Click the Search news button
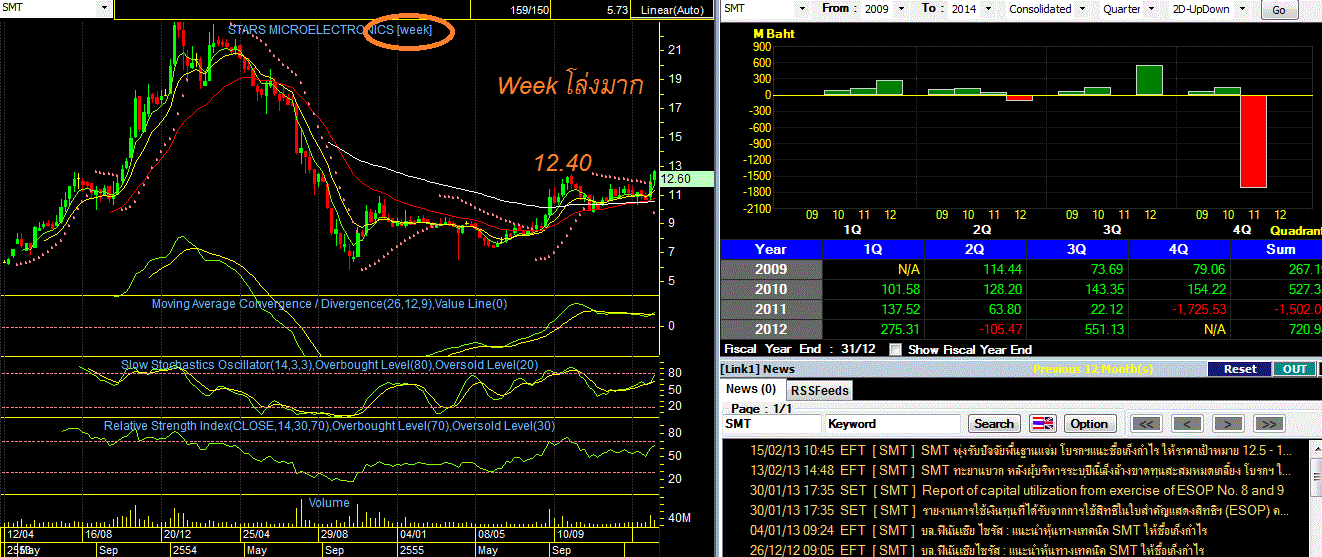 pos(994,423)
